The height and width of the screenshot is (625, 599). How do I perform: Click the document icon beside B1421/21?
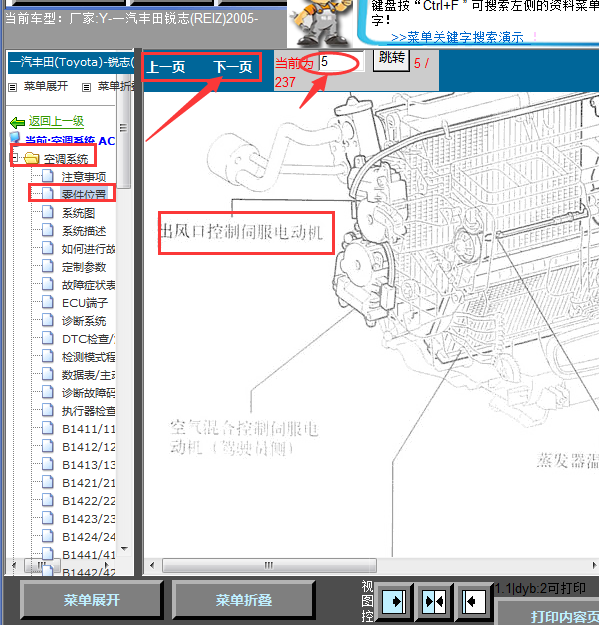pyautogui.click(x=48, y=482)
